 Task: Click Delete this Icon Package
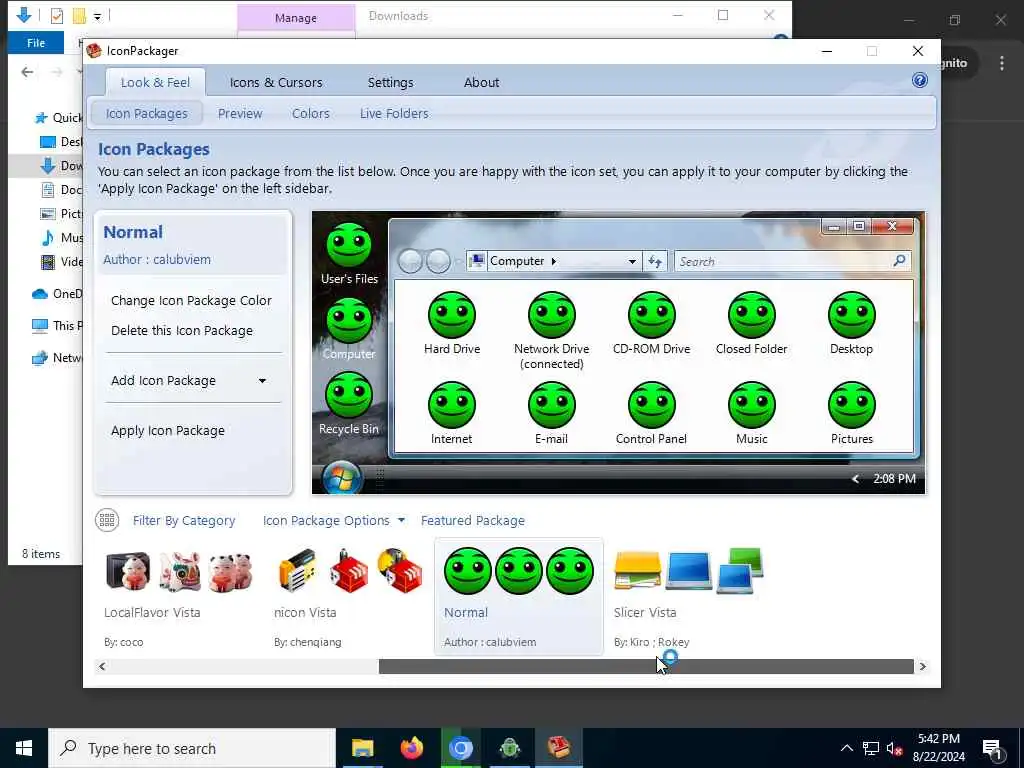pyautogui.click(x=182, y=330)
